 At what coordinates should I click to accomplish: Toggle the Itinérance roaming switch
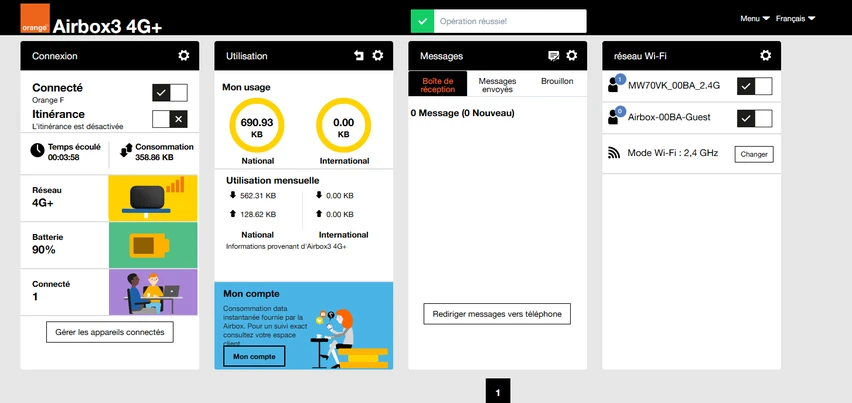[x=170, y=119]
